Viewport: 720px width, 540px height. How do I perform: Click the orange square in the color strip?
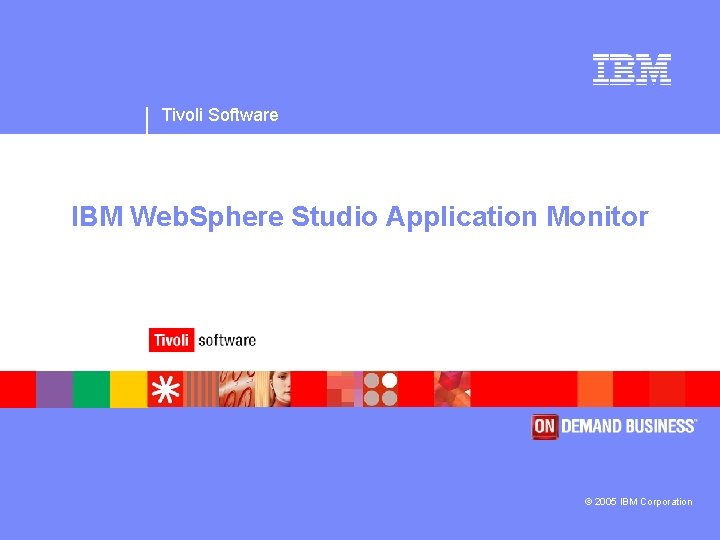click(x=595, y=389)
